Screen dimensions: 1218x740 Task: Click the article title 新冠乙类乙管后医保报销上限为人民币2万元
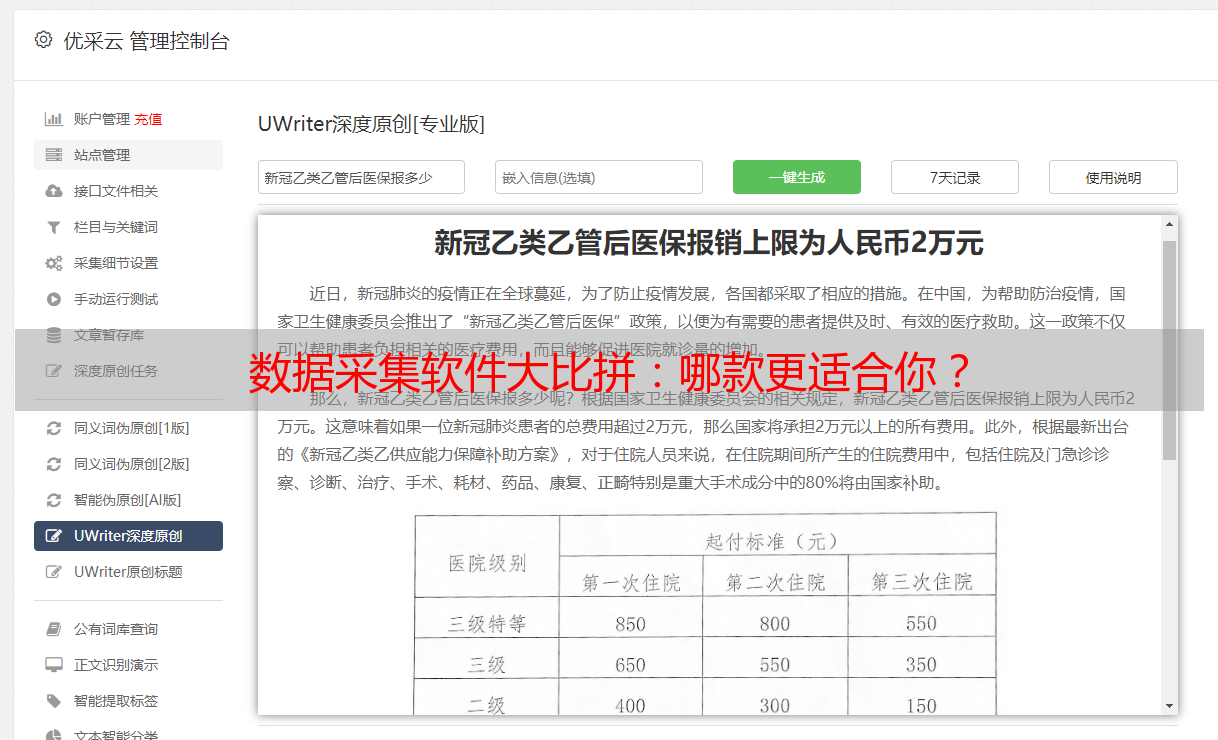pyautogui.click(x=709, y=243)
